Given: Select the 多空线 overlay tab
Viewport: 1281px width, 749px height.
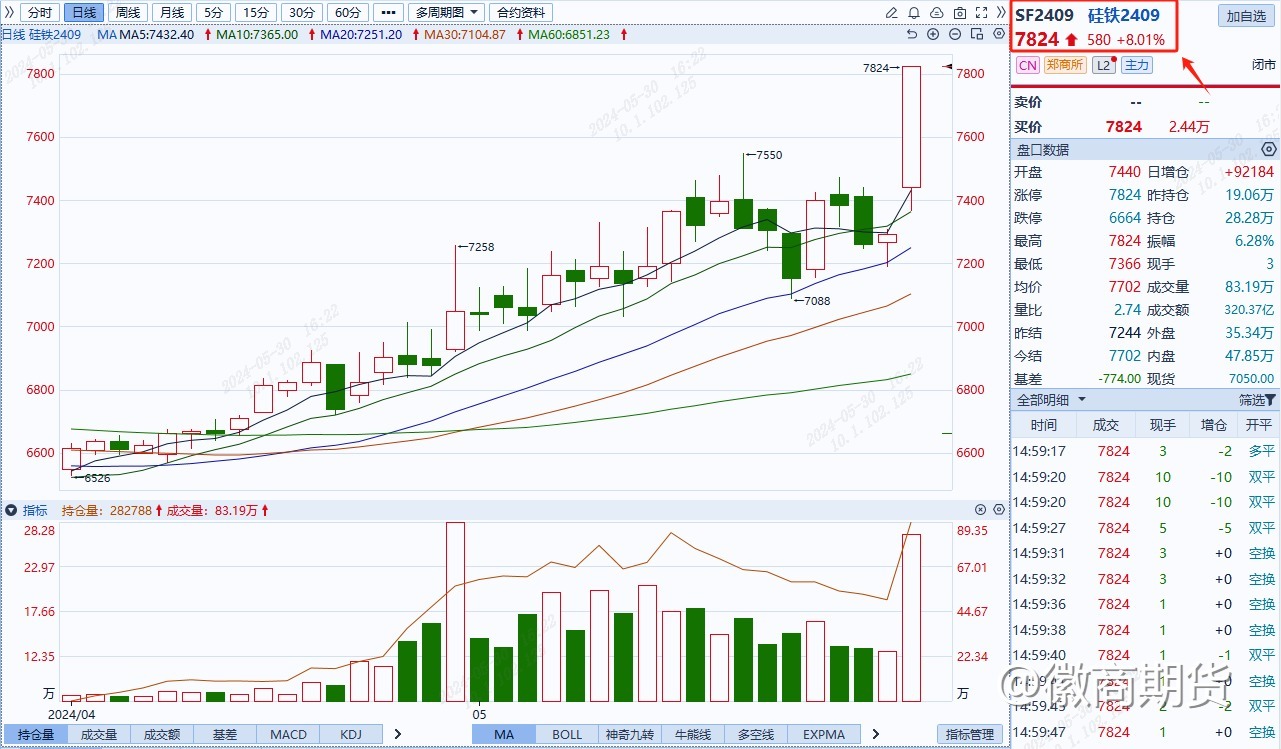Looking at the screenshot, I should 757,735.
